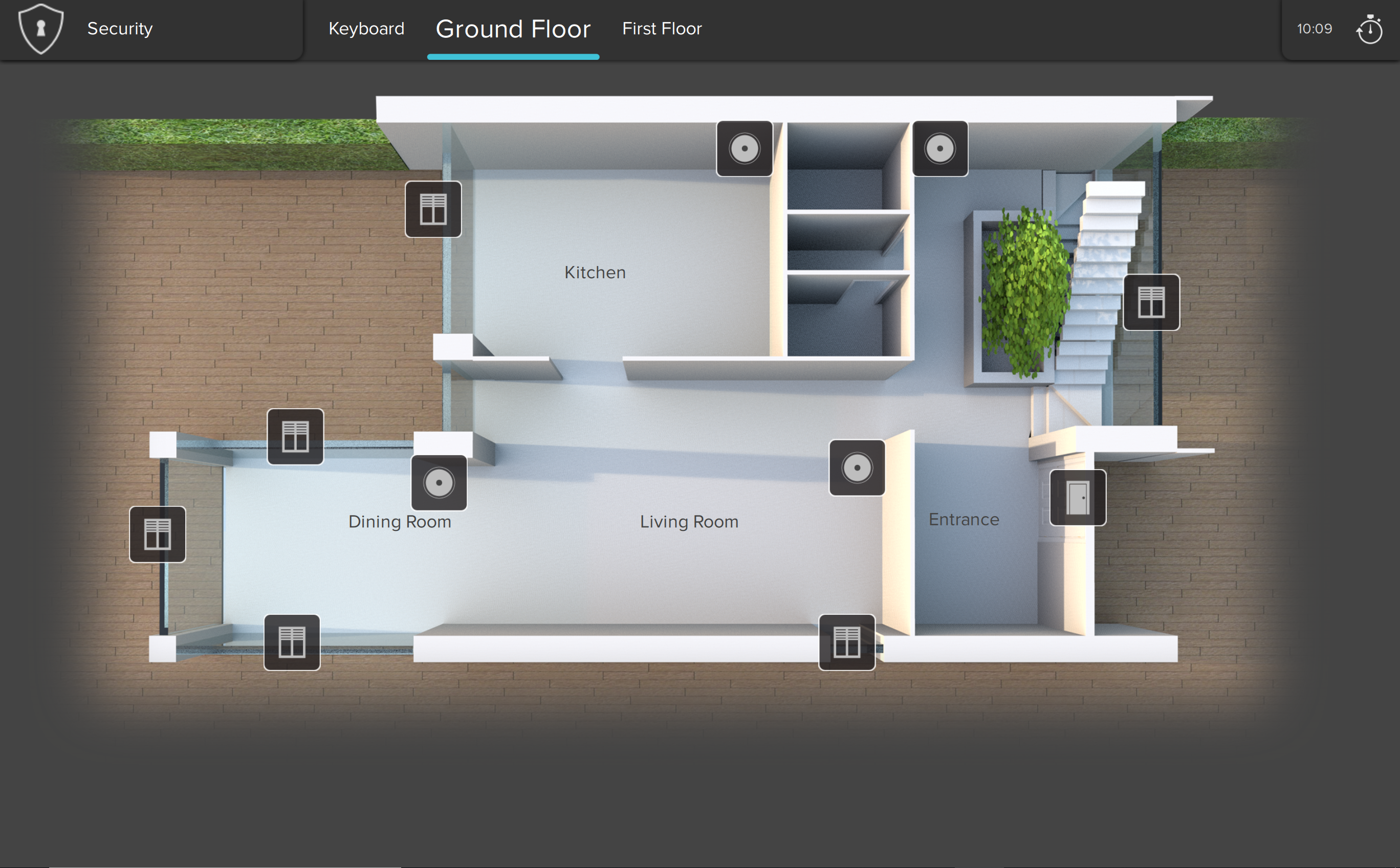Click the Security shield icon
This screenshot has width=1400, height=868.
click(41, 29)
